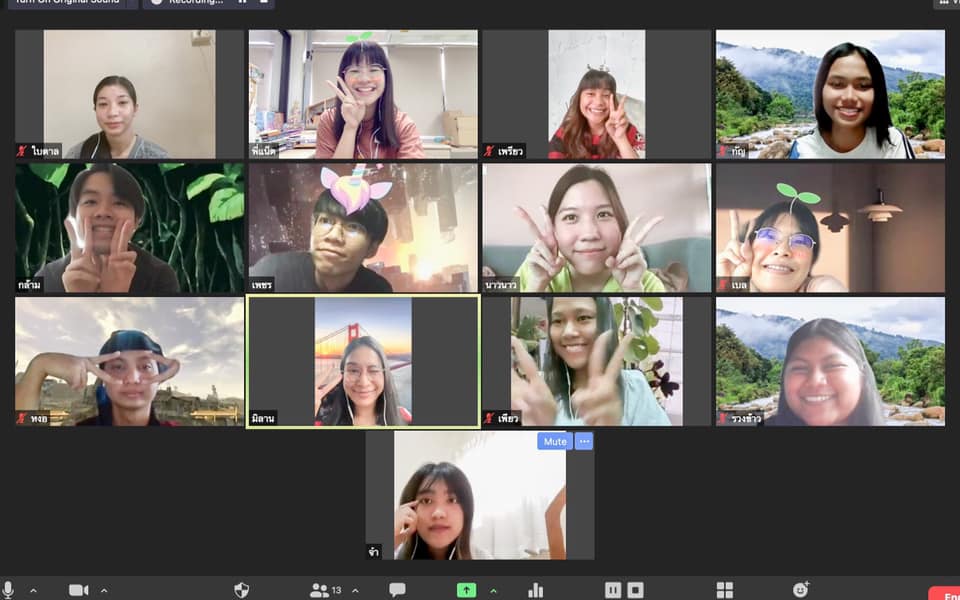Open share screen options arrow
The height and width of the screenshot is (600, 960).
coord(493,590)
